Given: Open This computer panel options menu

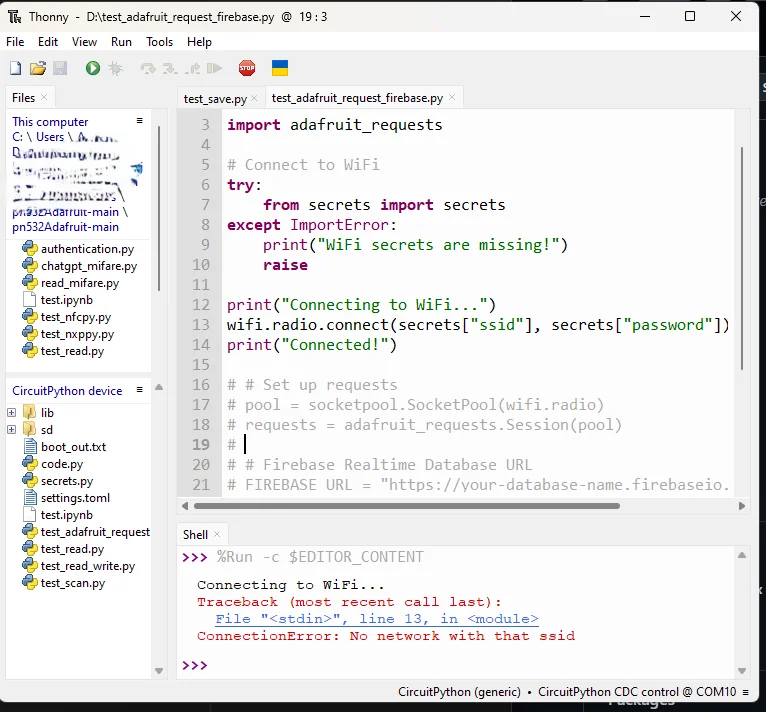Looking at the screenshot, I should (x=139, y=120).
